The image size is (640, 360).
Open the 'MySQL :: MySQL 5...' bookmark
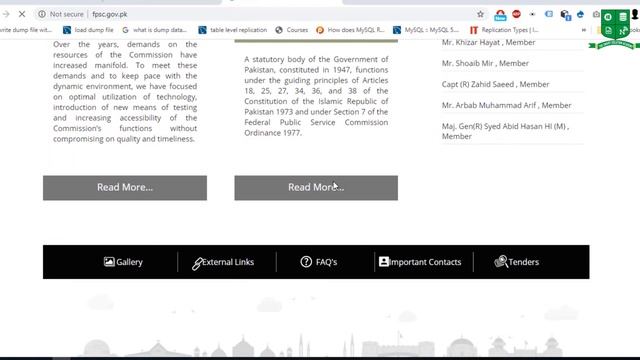[x=426, y=30]
